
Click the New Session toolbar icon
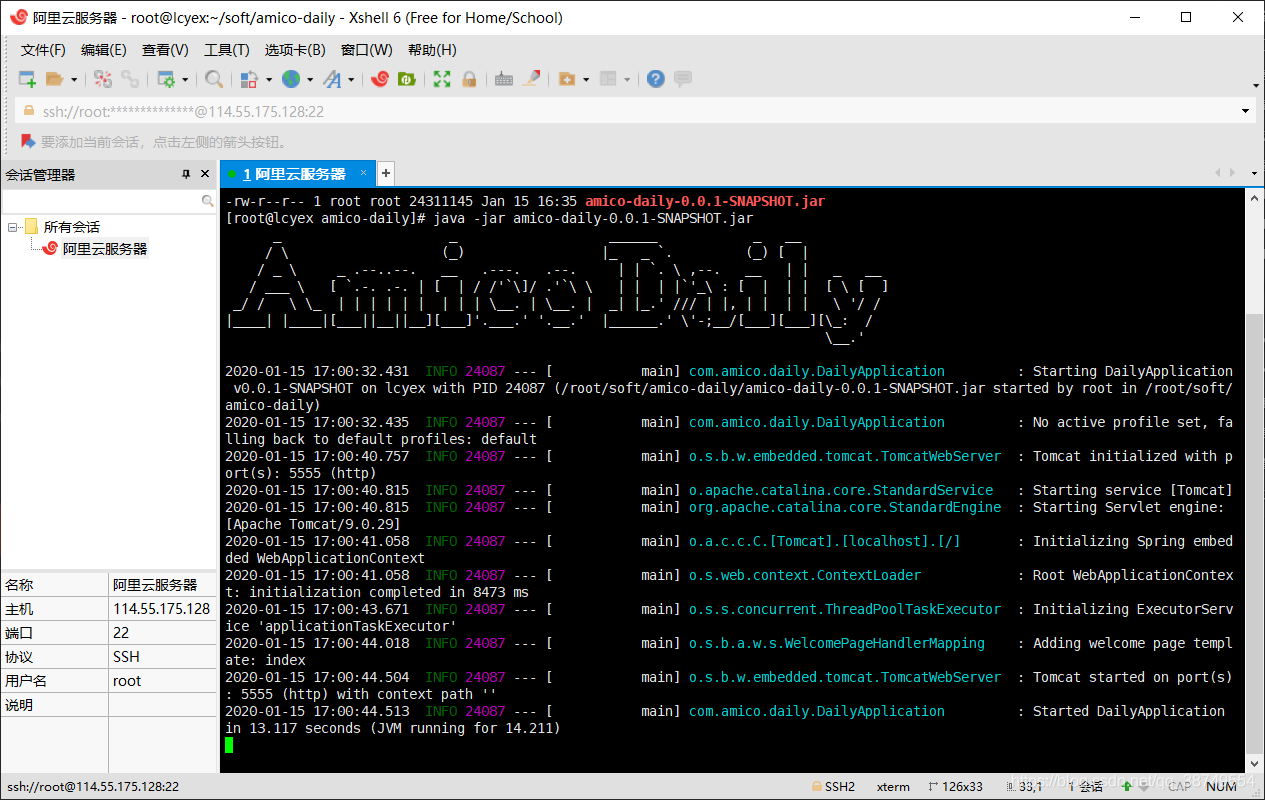tap(27, 79)
